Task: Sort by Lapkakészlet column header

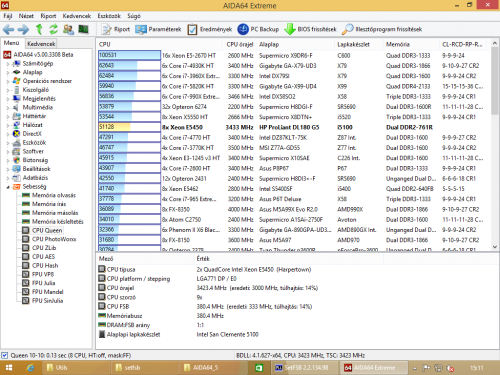Action: click(358, 44)
